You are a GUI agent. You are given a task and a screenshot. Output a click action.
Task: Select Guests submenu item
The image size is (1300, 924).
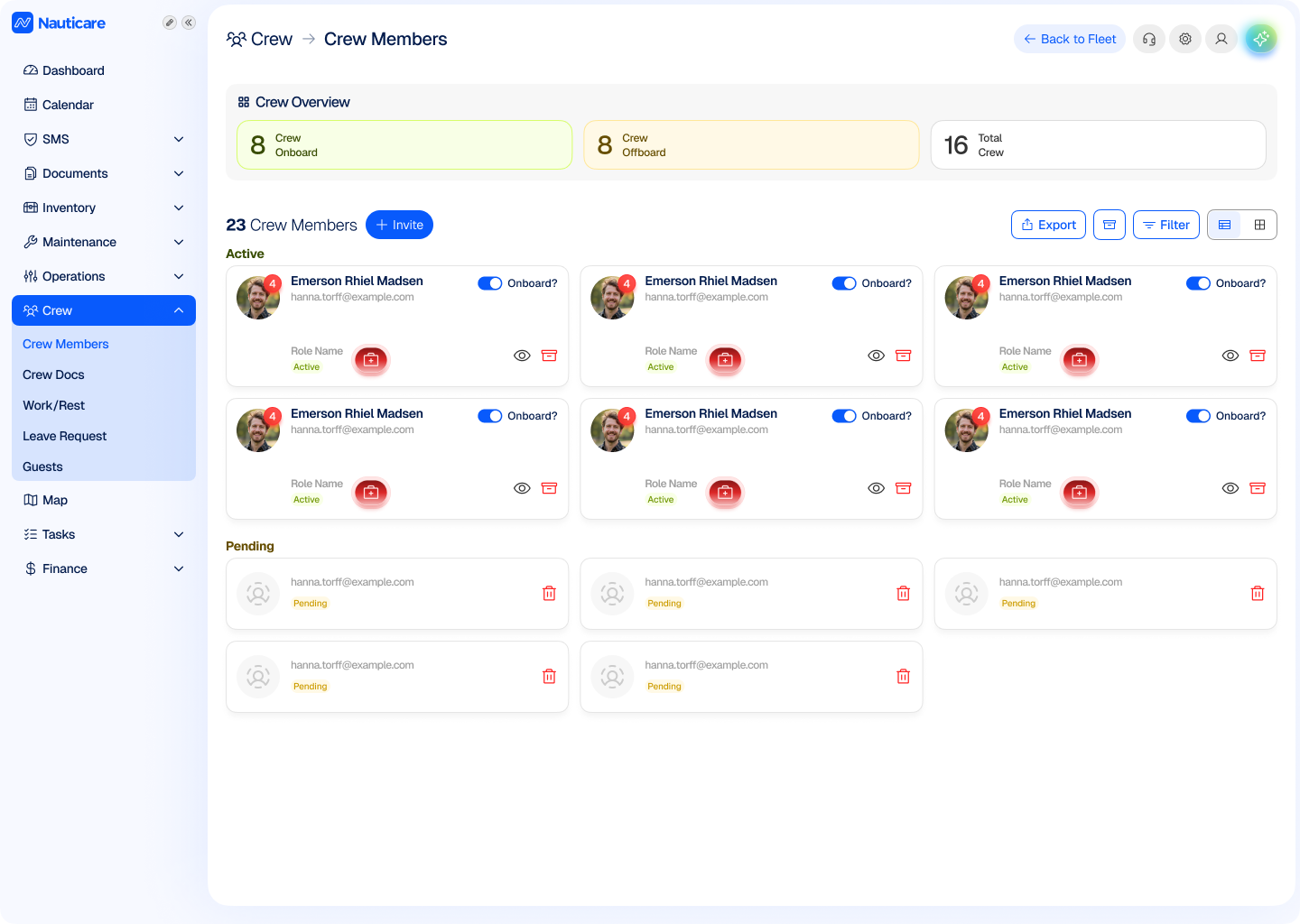[x=42, y=467]
